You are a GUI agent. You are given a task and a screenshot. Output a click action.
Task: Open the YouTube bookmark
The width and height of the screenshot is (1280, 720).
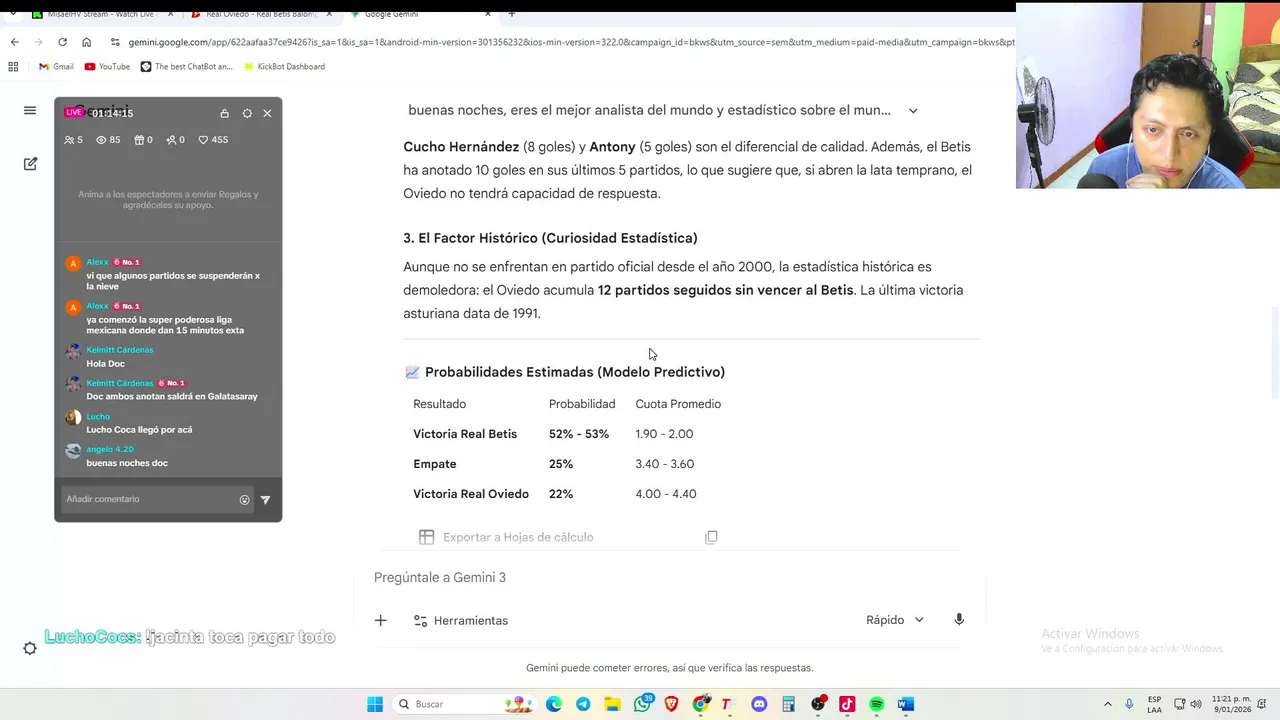pyautogui.click(x=107, y=67)
